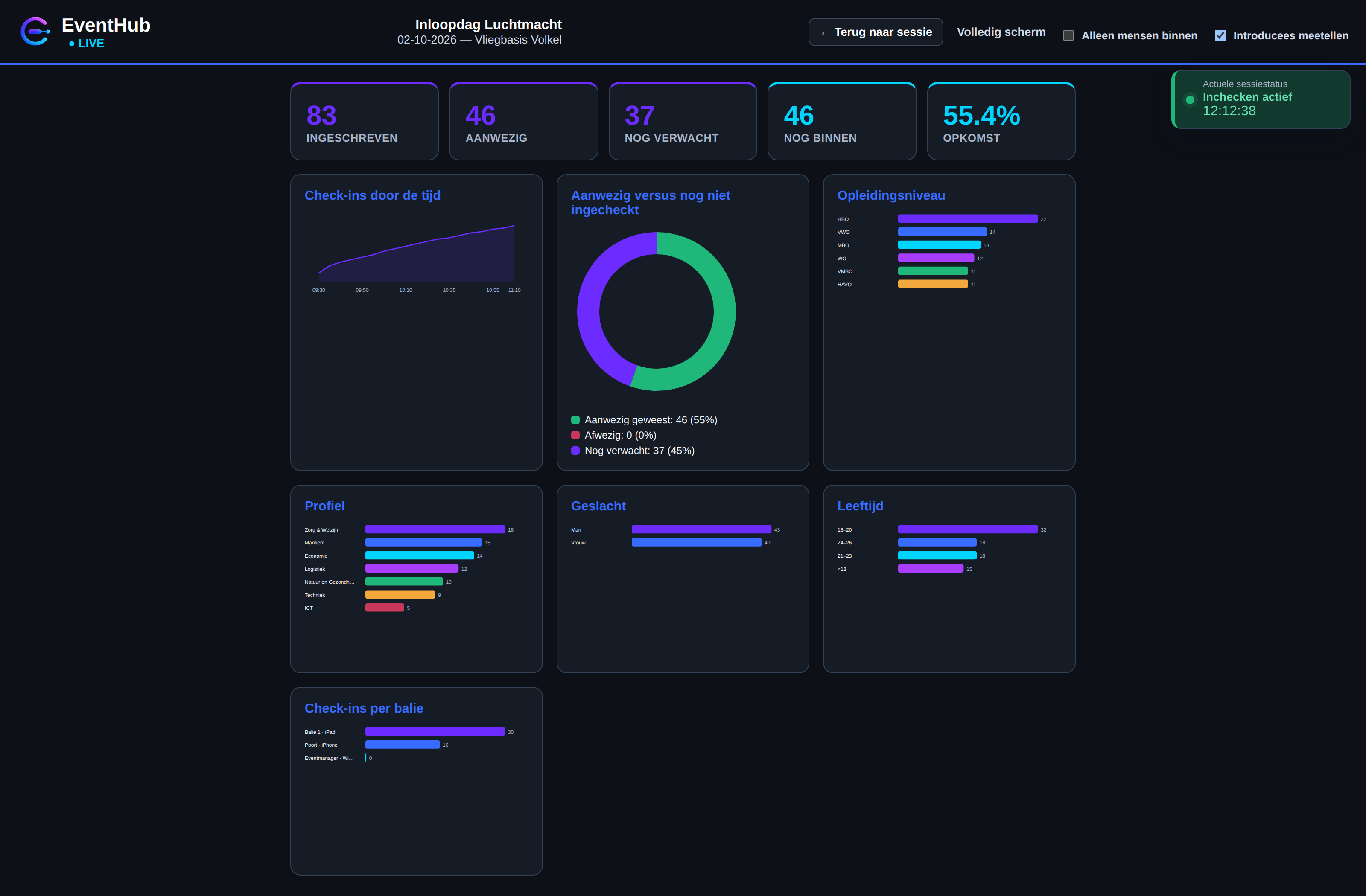
Task: Click the Opleidingsniveau heading
Action: point(891,195)
